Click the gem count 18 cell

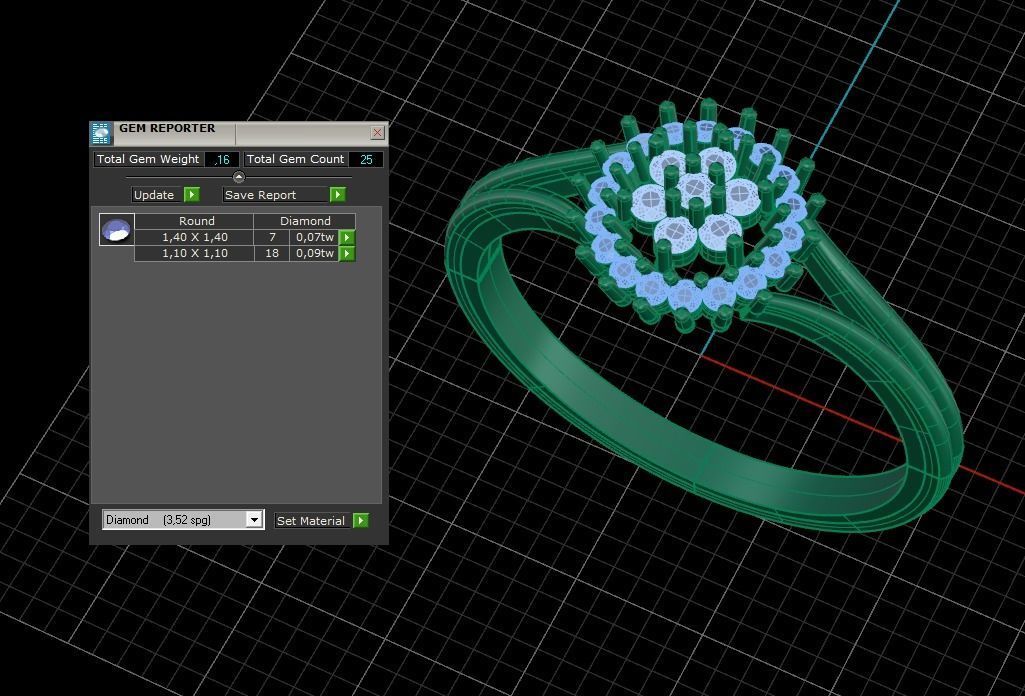pyautogui.click(x=272, y=254)
